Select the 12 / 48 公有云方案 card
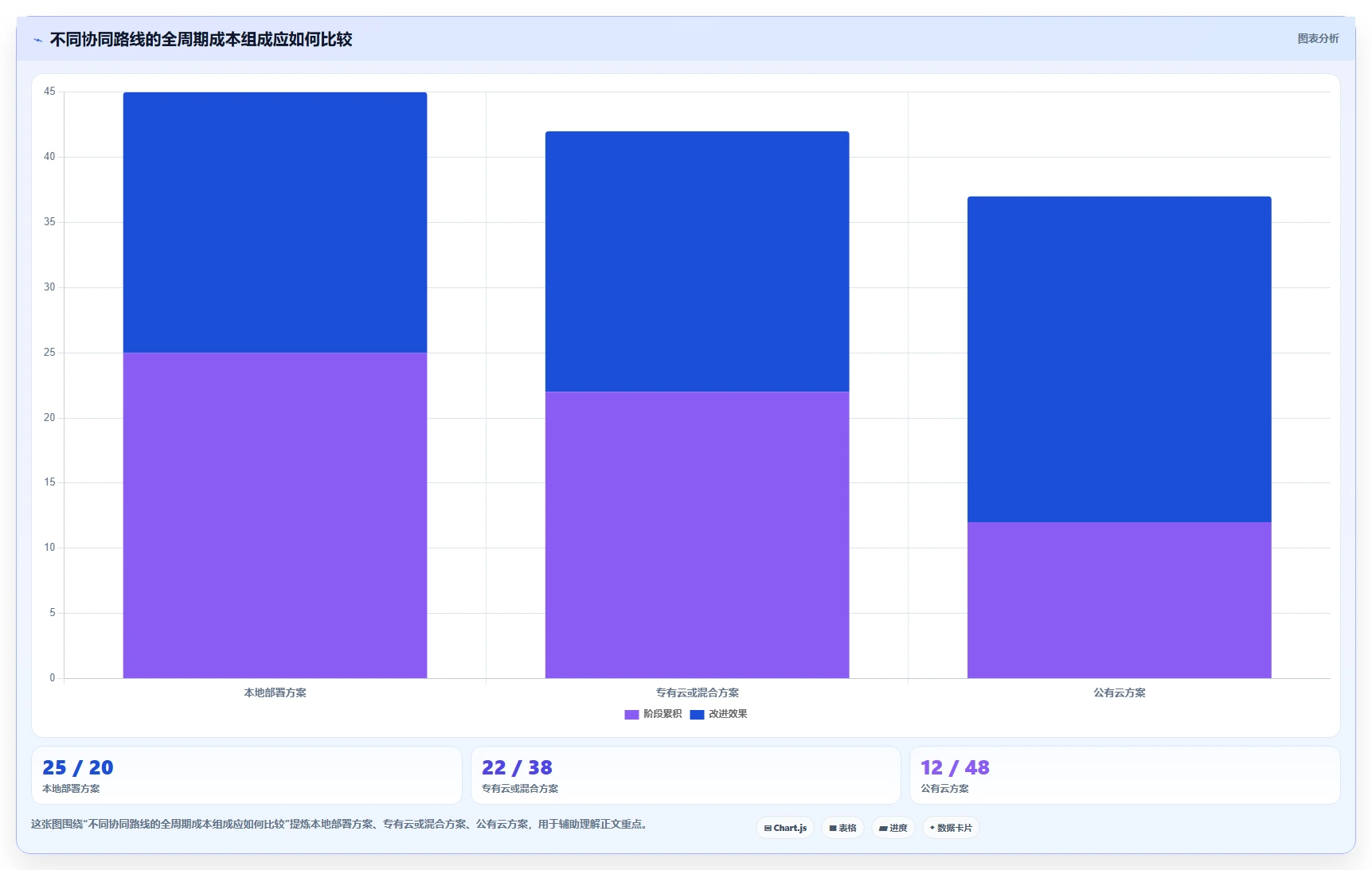This screenshot has height=870, width=1372. [1125, 775]
